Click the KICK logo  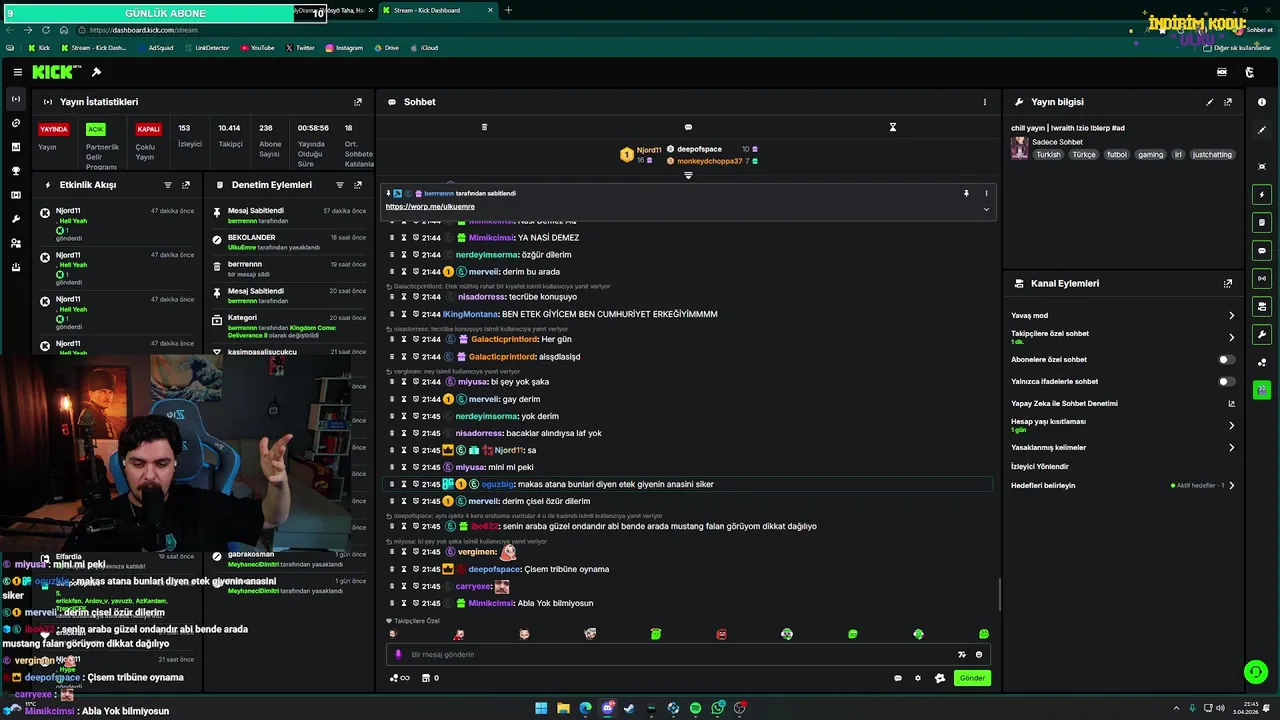point(53,72)
